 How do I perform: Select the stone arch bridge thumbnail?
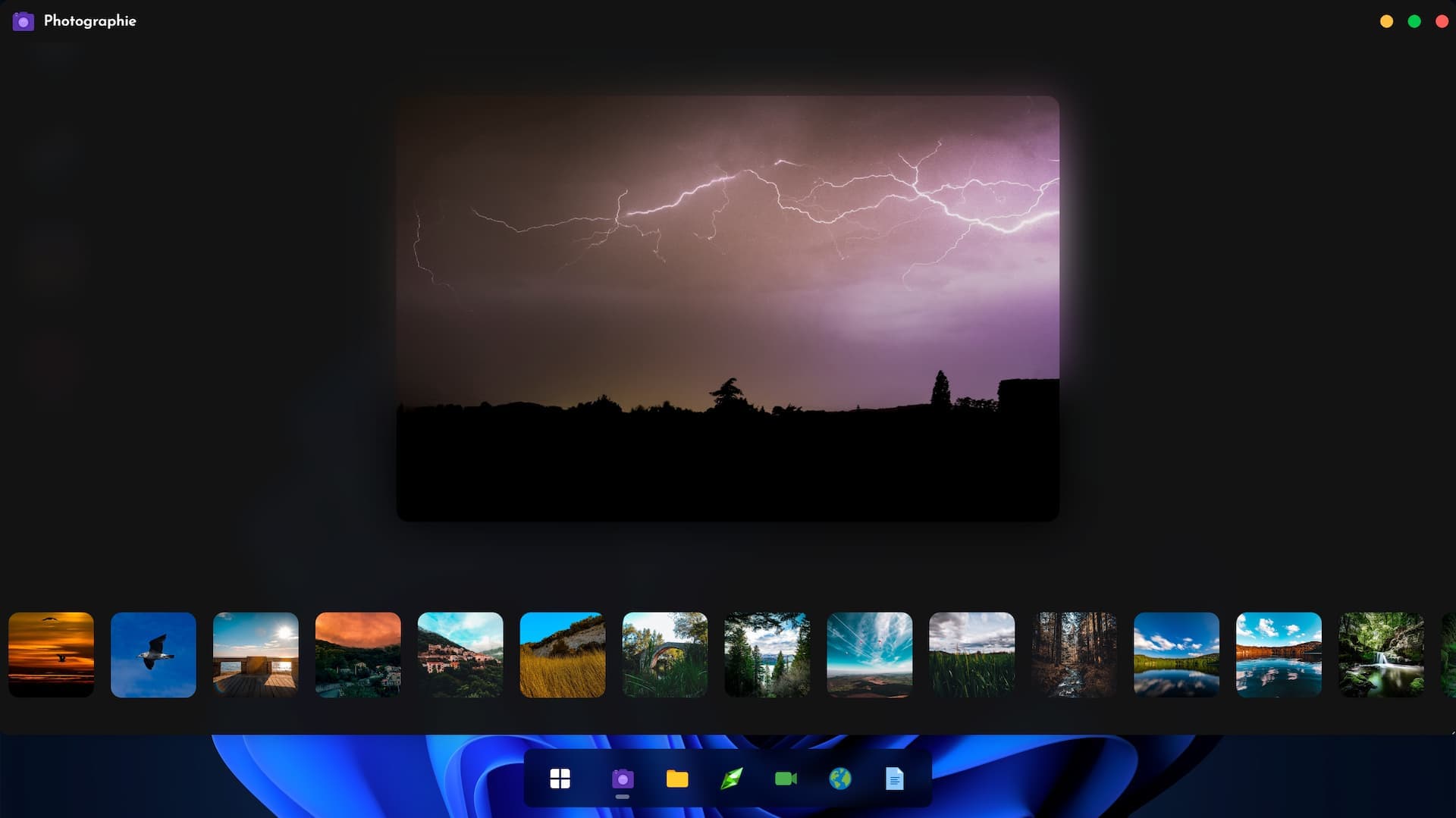[665, 655]
